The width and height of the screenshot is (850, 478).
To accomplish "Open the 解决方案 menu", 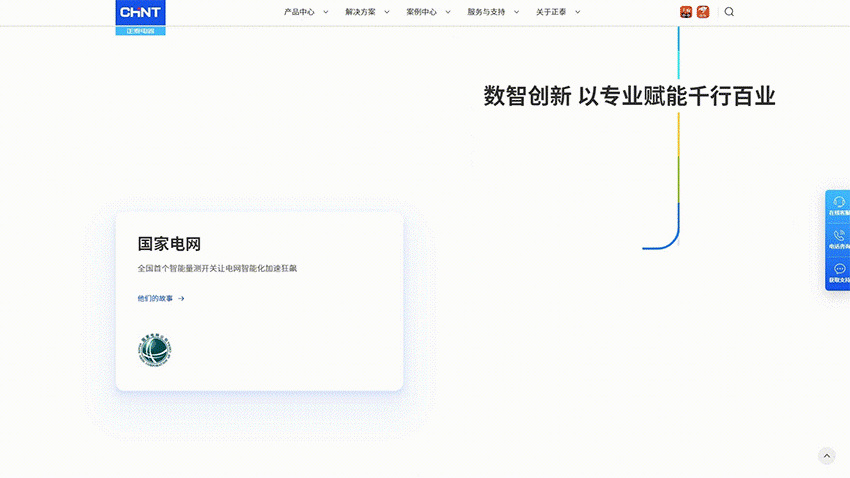I will tap(360, 12).
